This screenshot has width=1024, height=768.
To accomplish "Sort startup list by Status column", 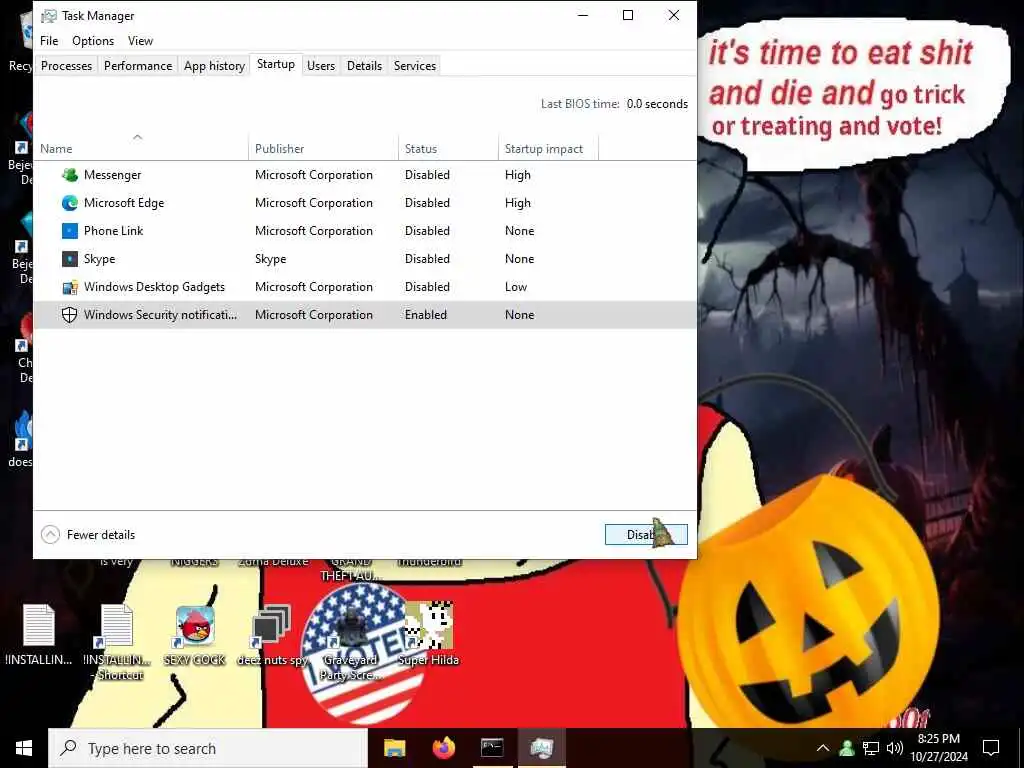I will tap(448, 148).
